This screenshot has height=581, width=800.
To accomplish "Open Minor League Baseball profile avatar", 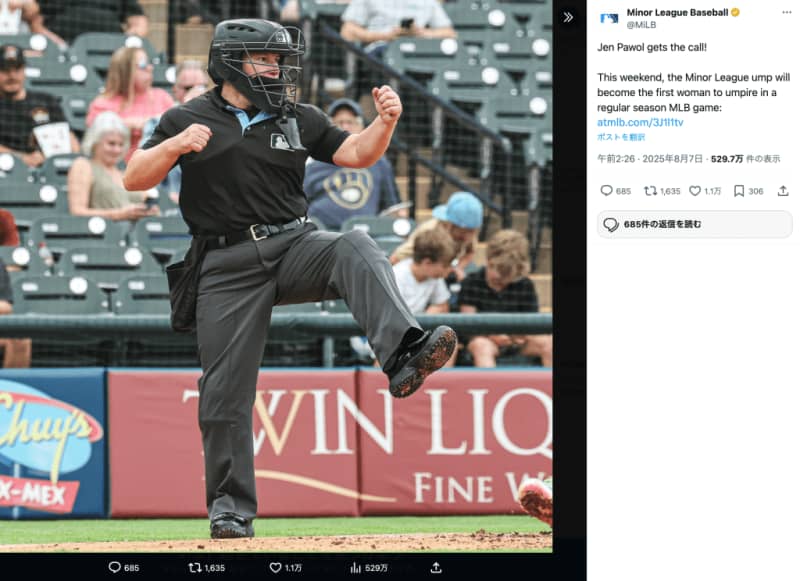I will pos(609,18).
